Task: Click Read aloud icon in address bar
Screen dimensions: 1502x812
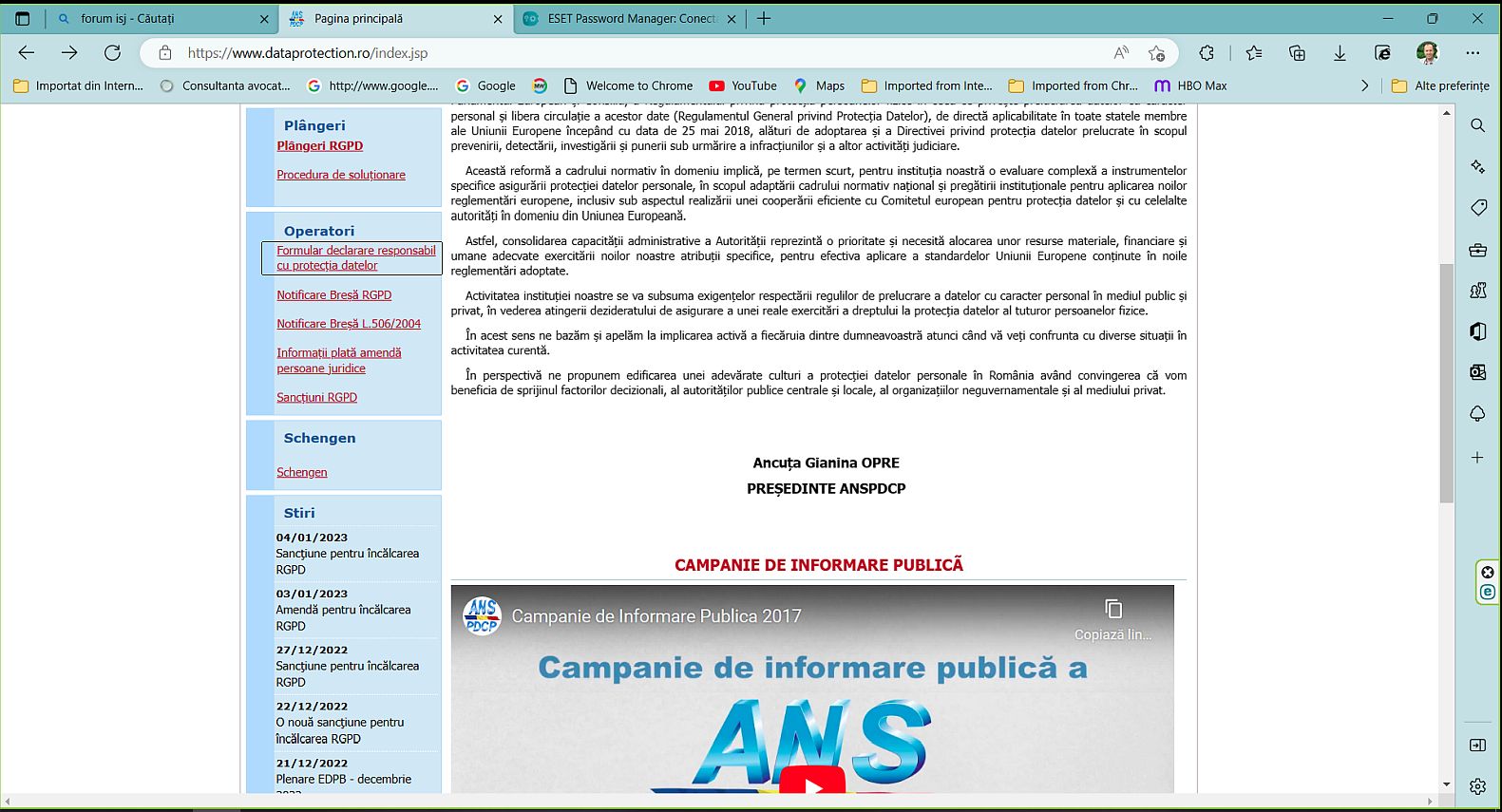Action: click(1121, 53)
